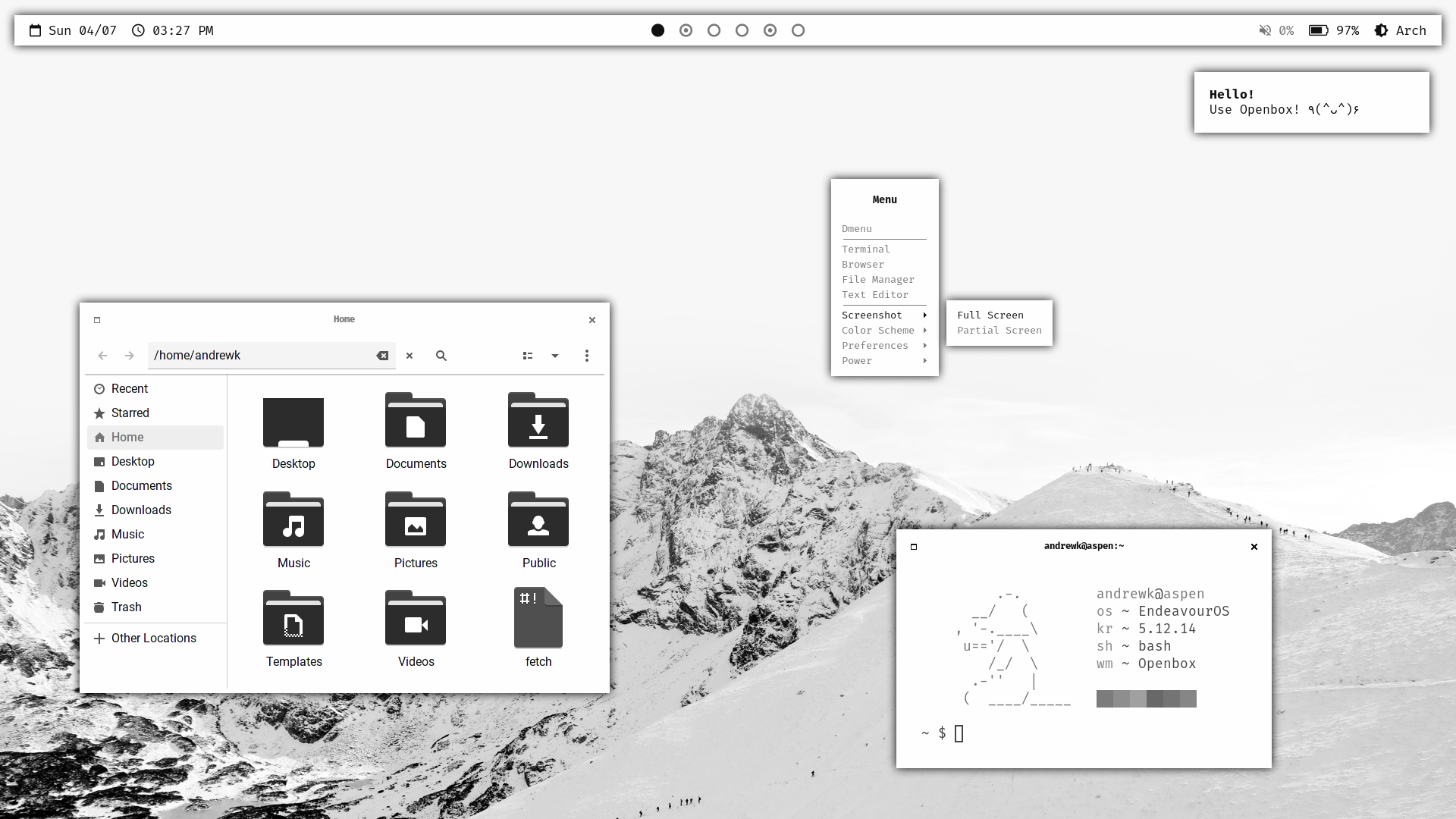1456x819 pixels.
Task: Toggle list view in file manager
Action: click(x=528, y=356)
